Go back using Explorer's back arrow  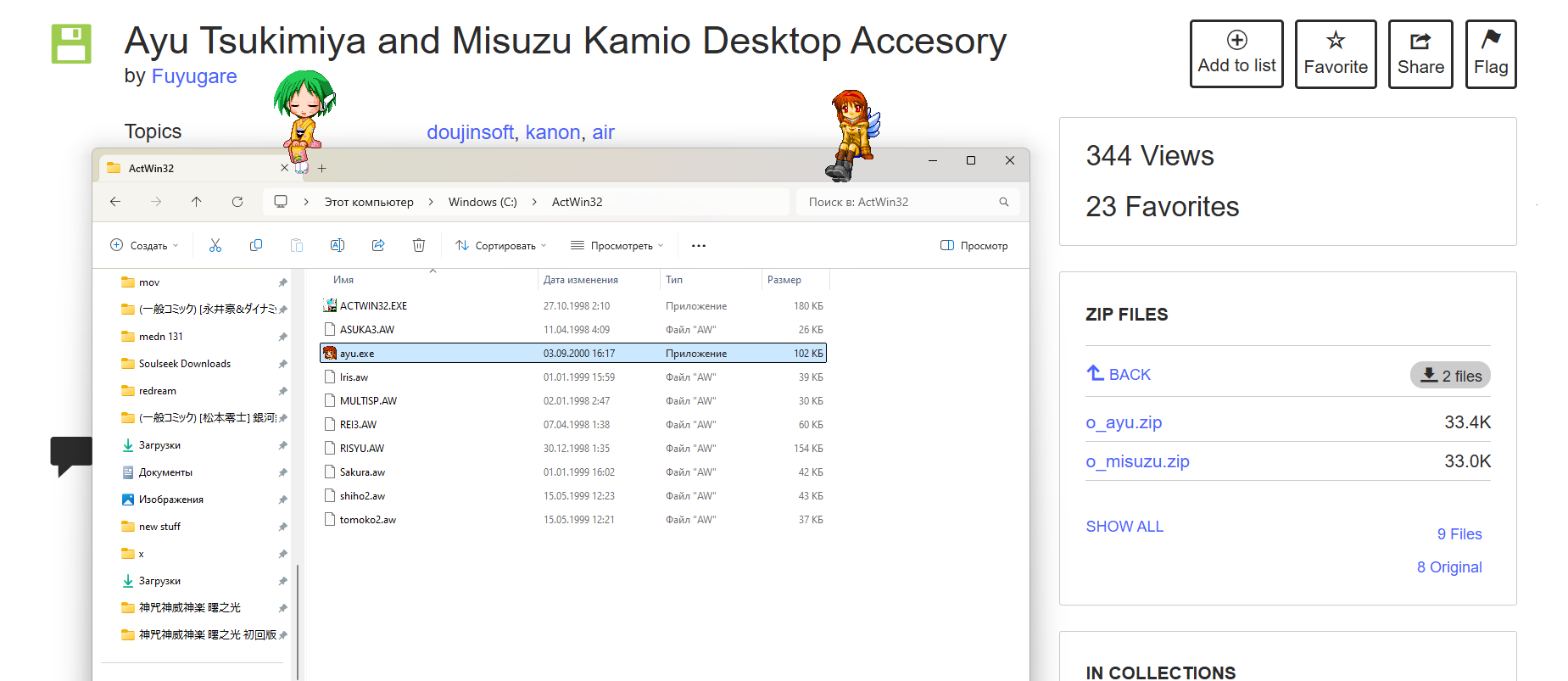point(115,202)
